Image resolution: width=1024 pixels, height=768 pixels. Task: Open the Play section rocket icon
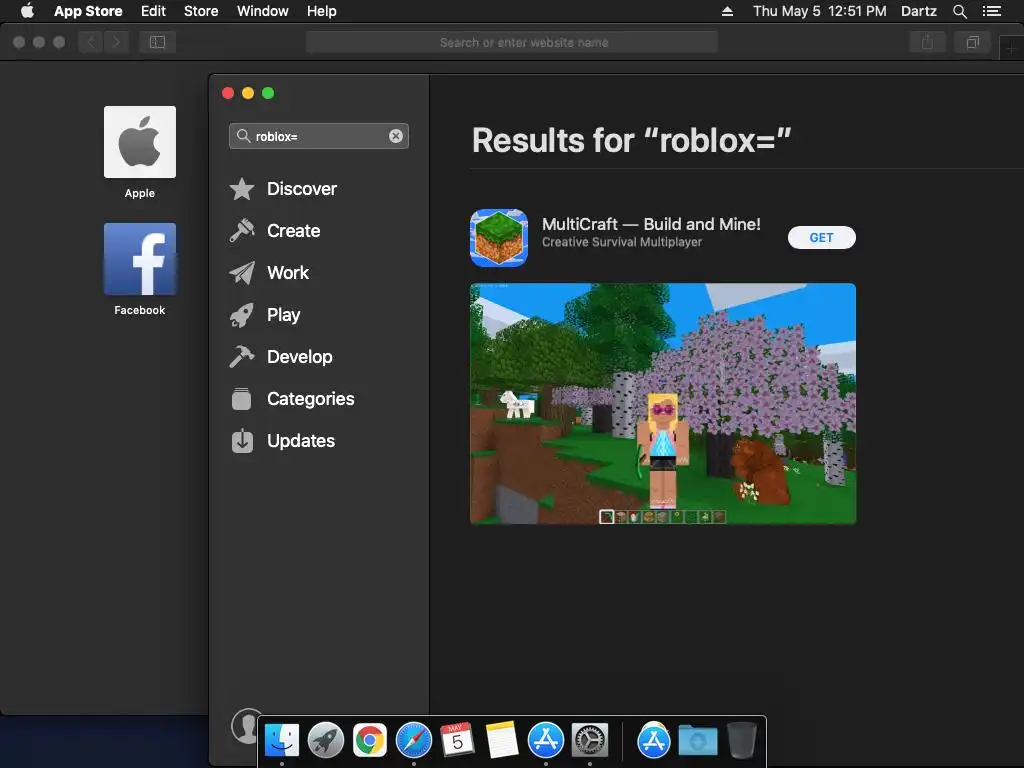(x=242, y=315)
